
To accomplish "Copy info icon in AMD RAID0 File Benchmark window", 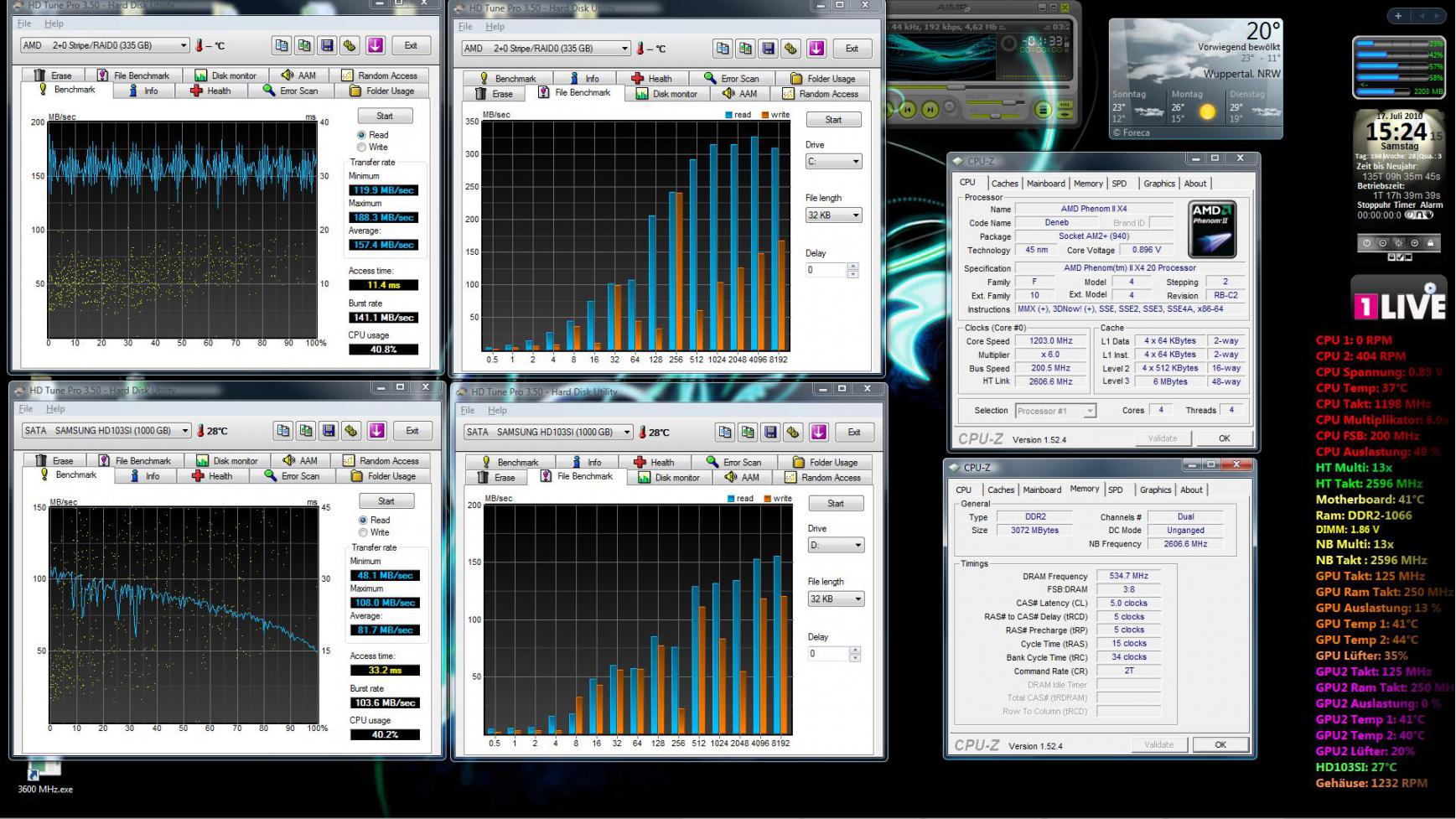I will (723, 49).
